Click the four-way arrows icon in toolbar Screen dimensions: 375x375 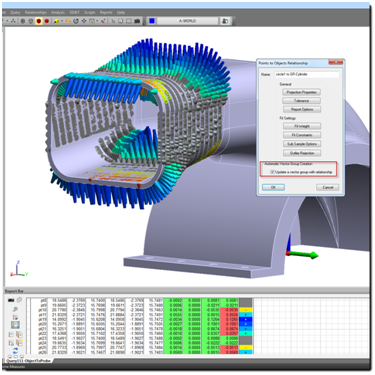click(x=84, y=21)
